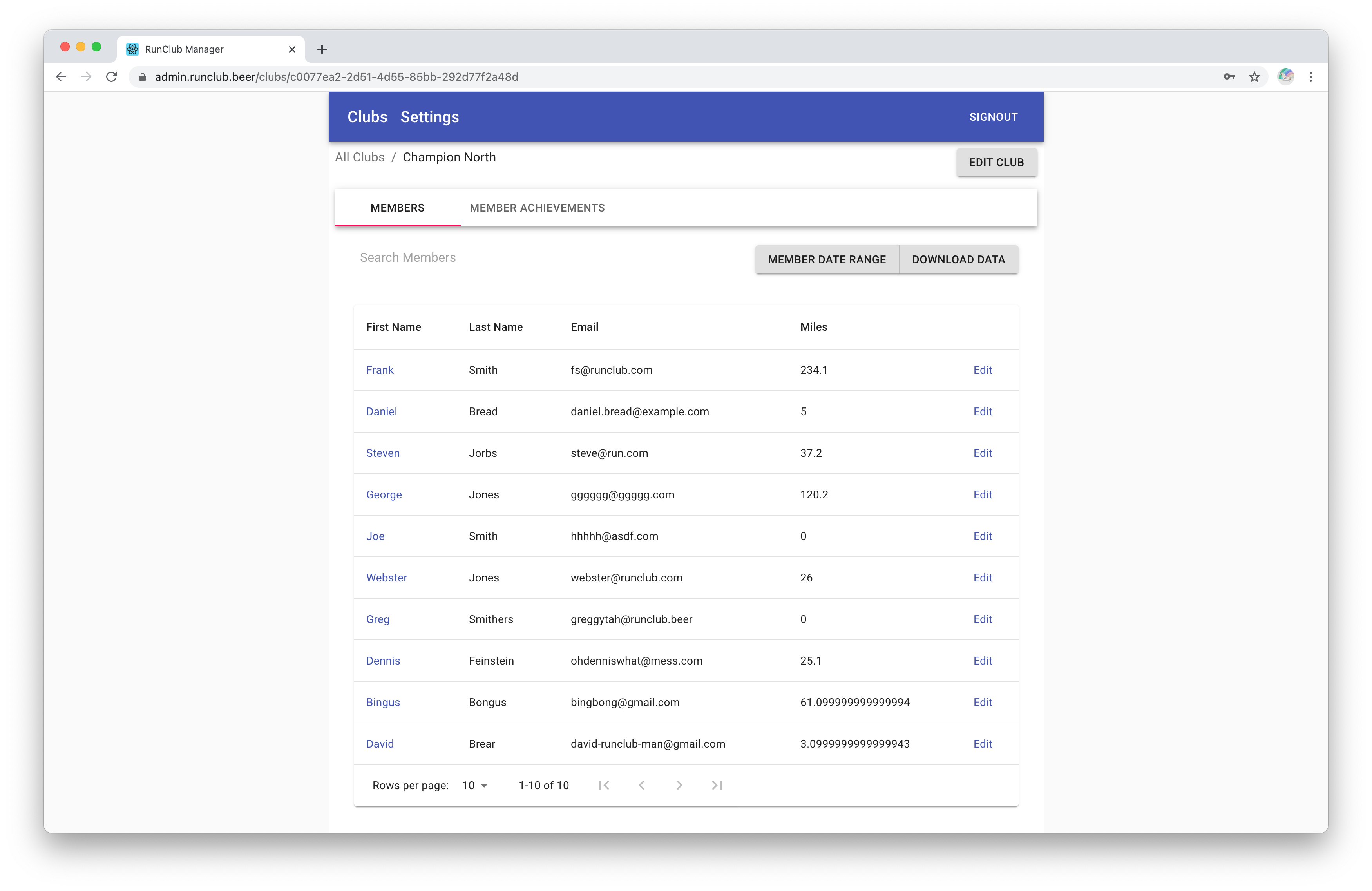This screenshot has width=1372, height=891.
Task: Click the Member Date Range button
Action: point(826,259)
